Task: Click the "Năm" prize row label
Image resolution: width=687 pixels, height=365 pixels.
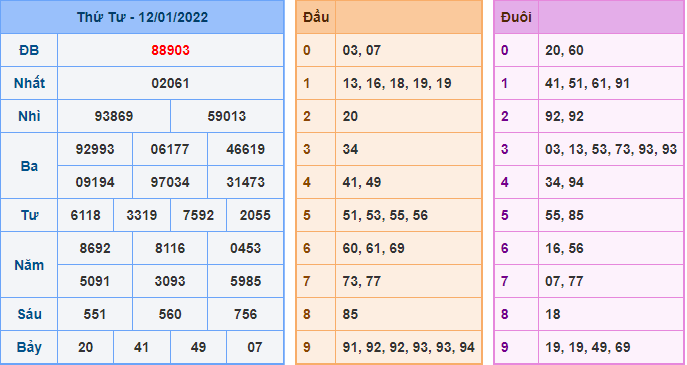Action: click(x=29, y=265)
